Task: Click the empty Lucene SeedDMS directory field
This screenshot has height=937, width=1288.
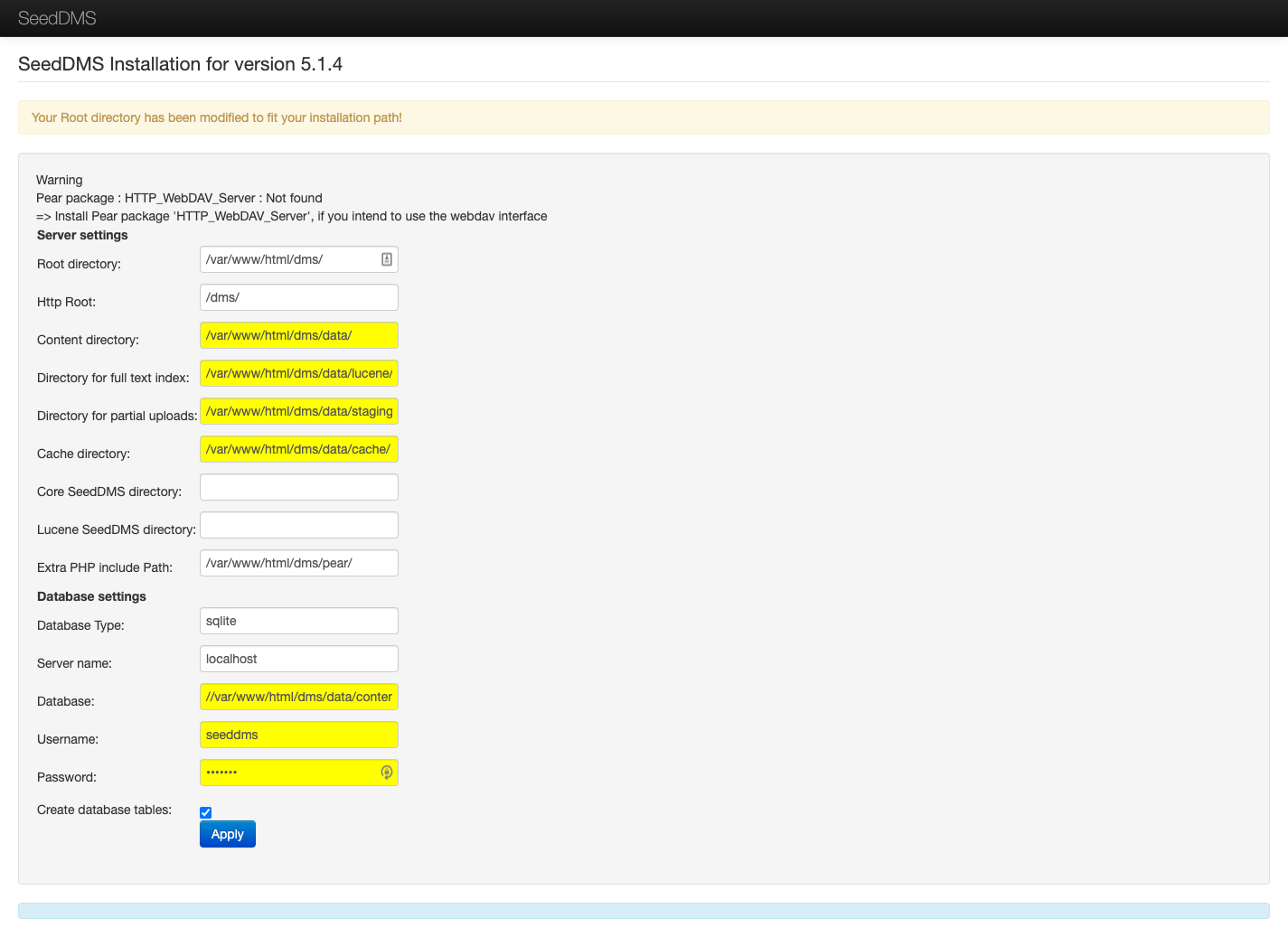Action: (298, 525)
